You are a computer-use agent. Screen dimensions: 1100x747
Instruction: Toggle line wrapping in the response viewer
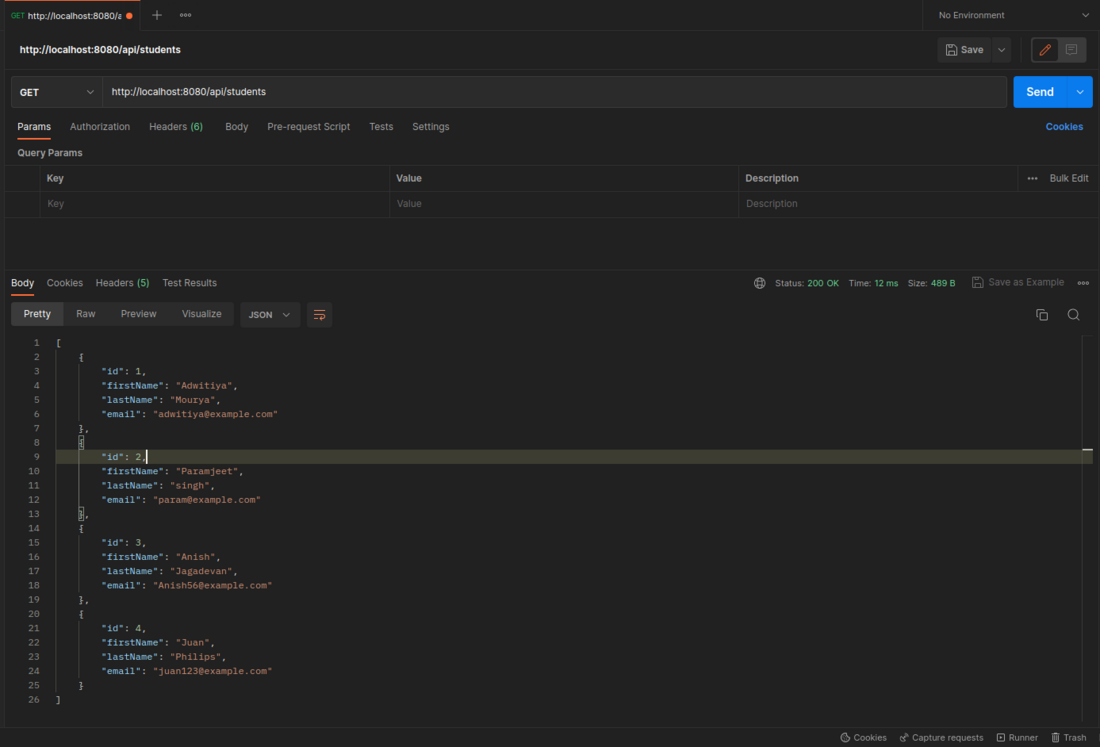[318, 314]
